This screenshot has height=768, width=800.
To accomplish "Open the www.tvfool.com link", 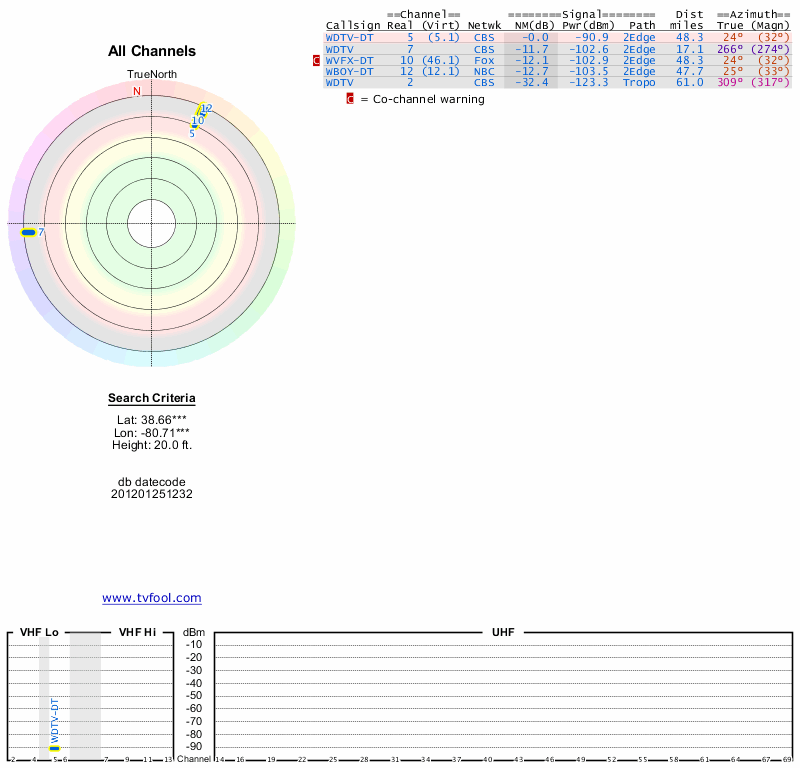I will [x=152, y=598].
